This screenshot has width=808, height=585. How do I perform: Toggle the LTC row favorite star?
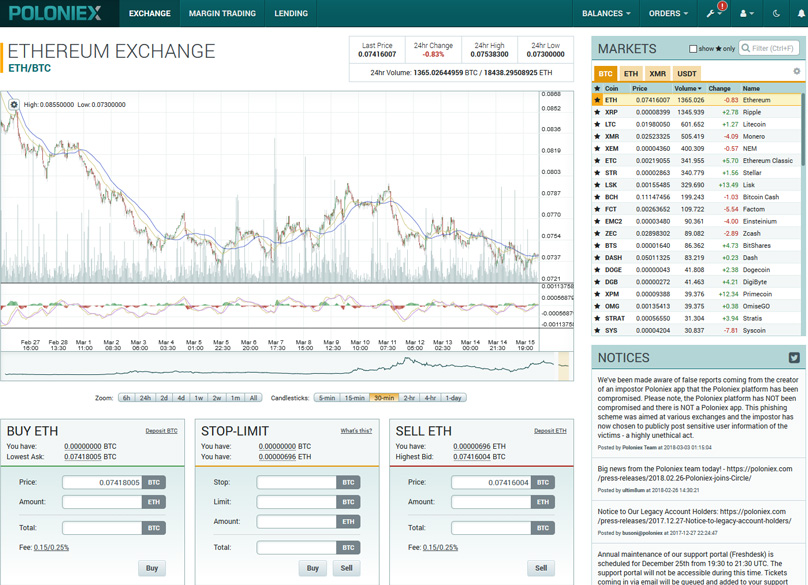(597, 124)
